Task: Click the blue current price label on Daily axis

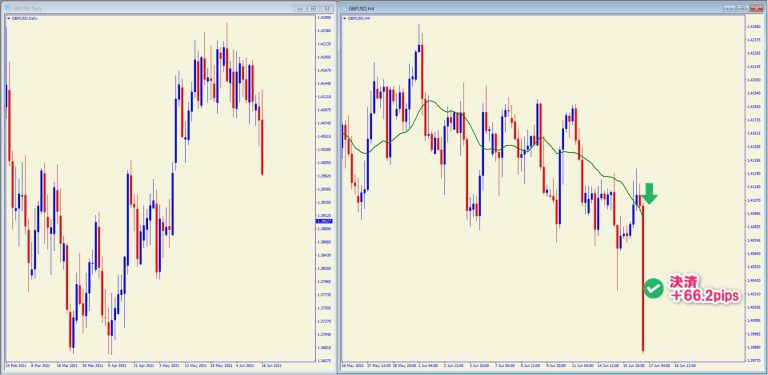Action: point(323,221)
